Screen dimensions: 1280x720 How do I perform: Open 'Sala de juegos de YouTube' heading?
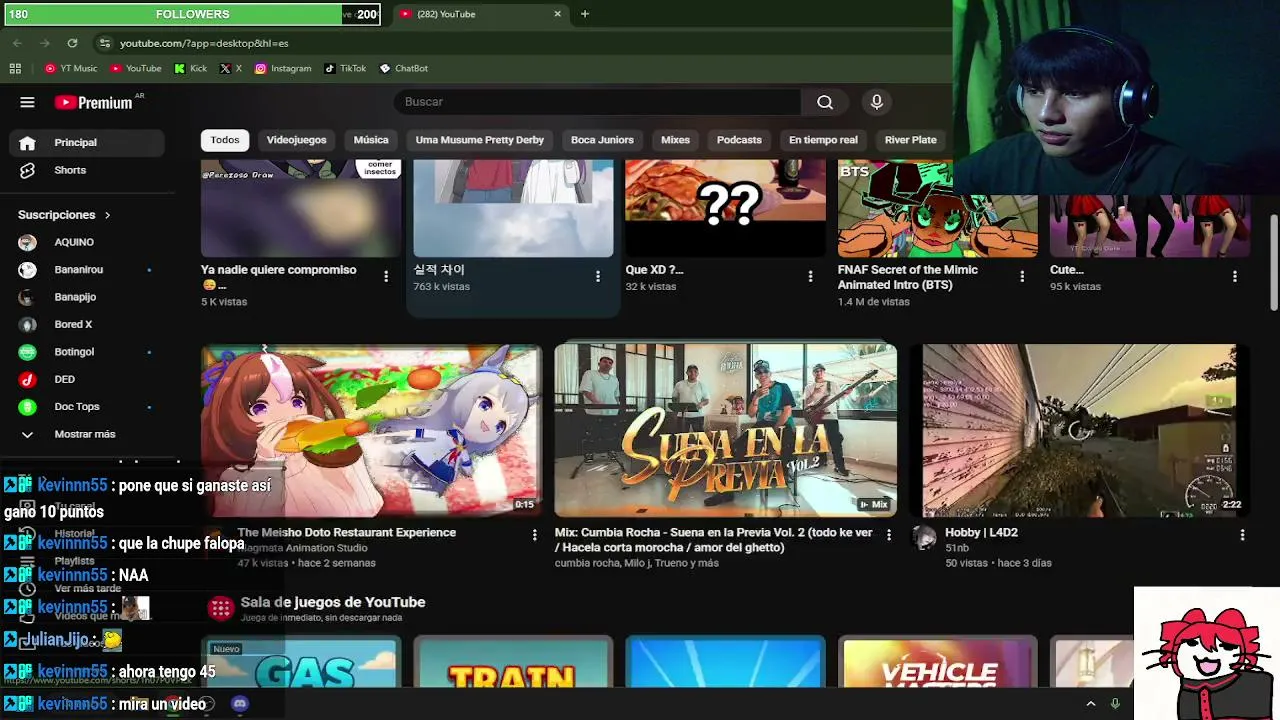[x=333, y=602]
